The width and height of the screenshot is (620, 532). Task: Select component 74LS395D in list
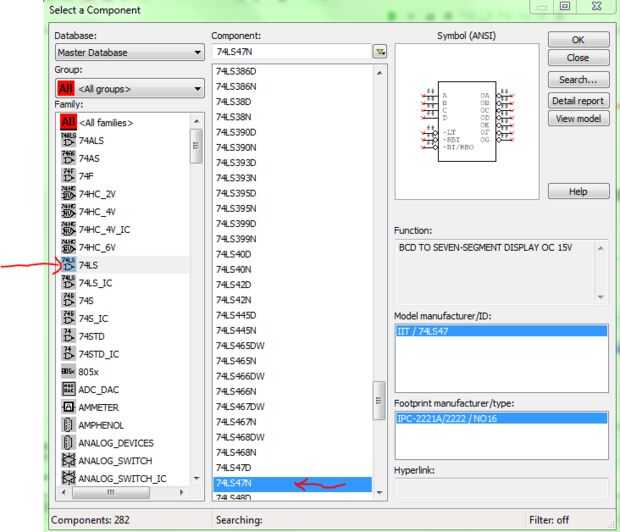click(236, 193)
